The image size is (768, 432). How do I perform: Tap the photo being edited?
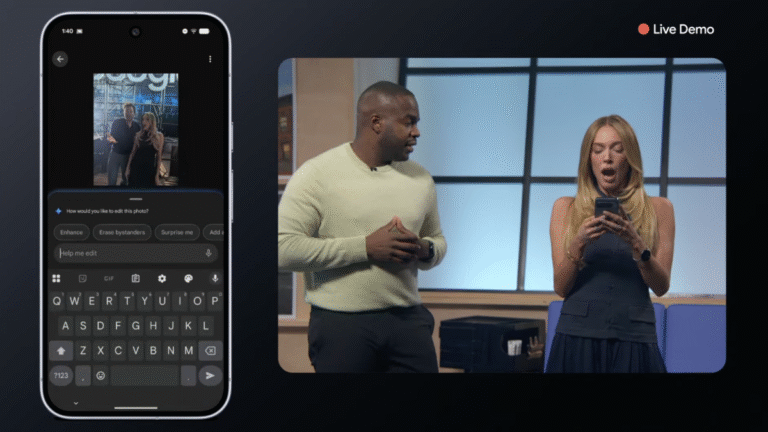(136, 129)
